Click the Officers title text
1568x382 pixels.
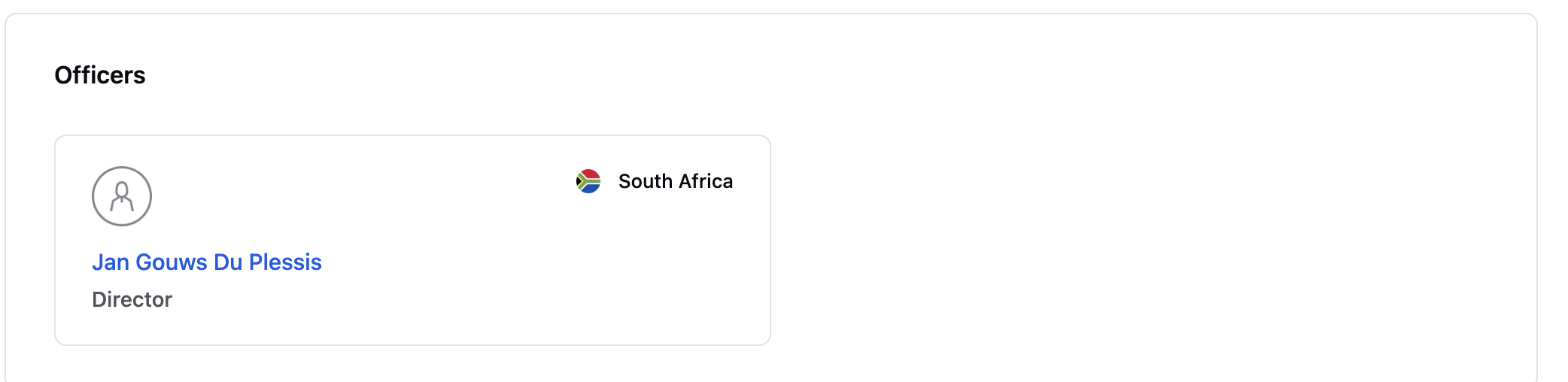pos(100,75)
